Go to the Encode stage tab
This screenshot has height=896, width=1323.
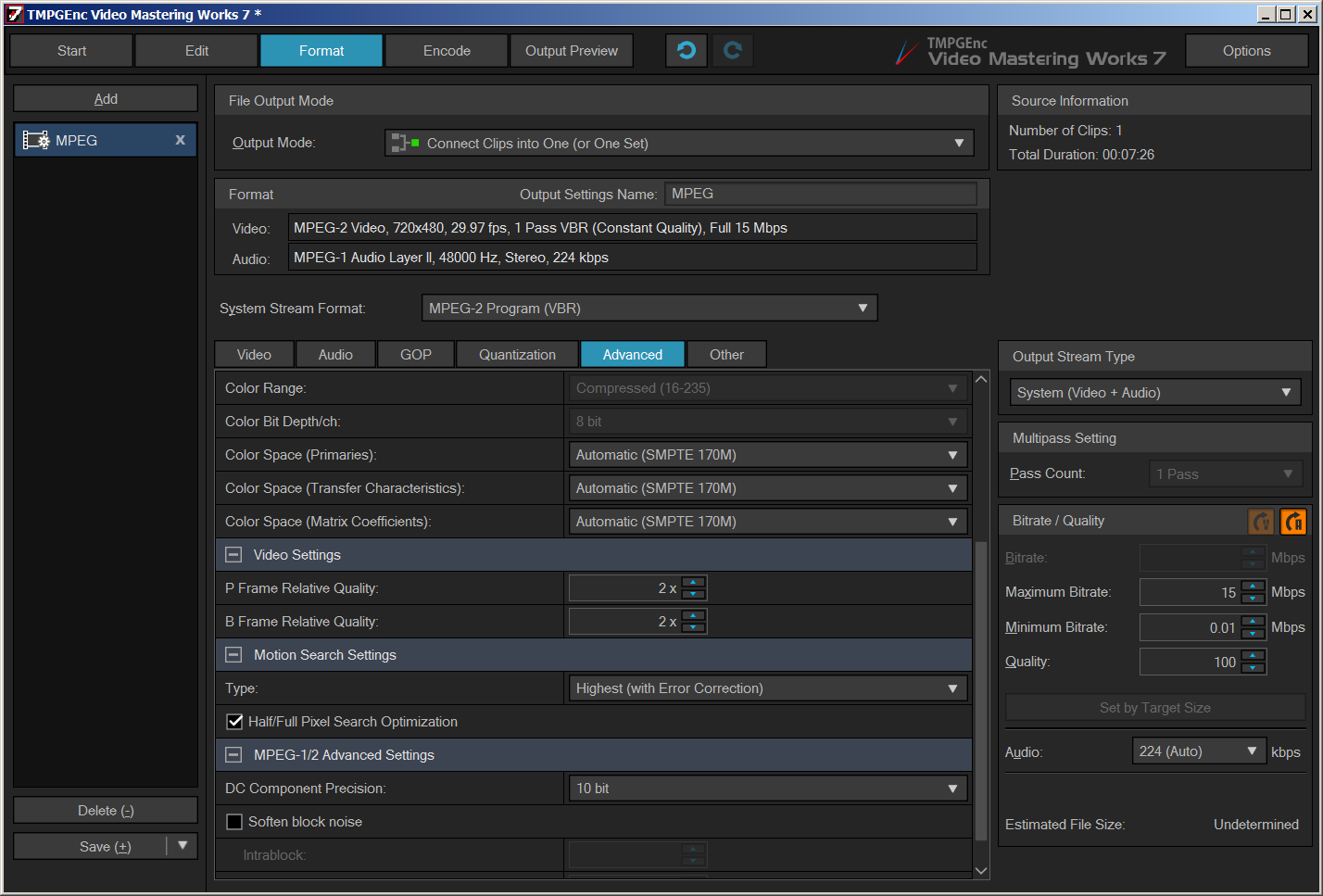447,51
